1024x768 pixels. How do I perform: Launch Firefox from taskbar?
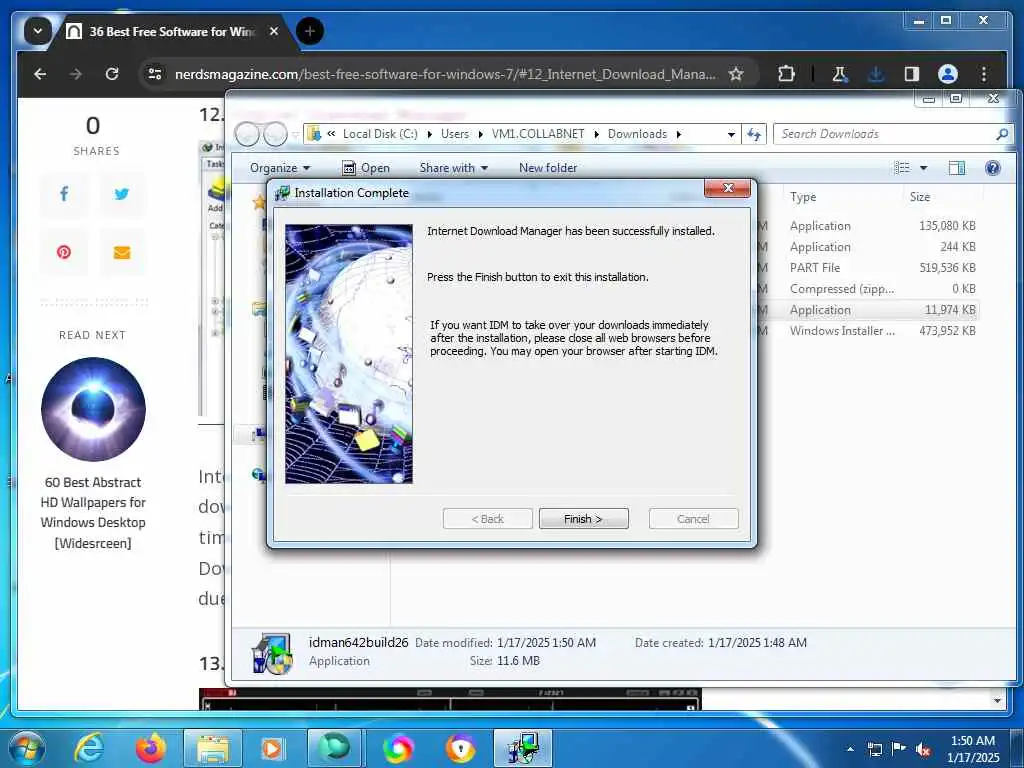point(151,748)
